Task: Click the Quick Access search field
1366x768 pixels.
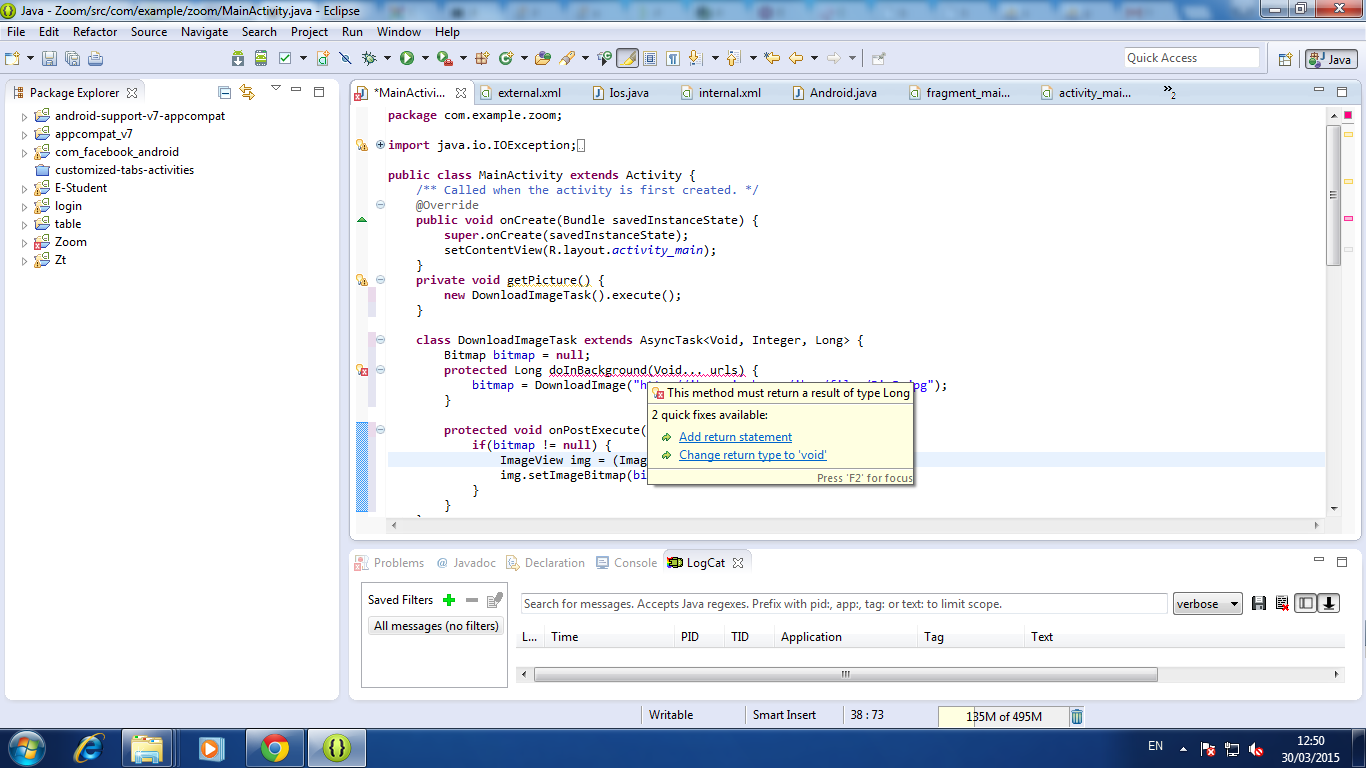Action: click(x=1191, y=58)
